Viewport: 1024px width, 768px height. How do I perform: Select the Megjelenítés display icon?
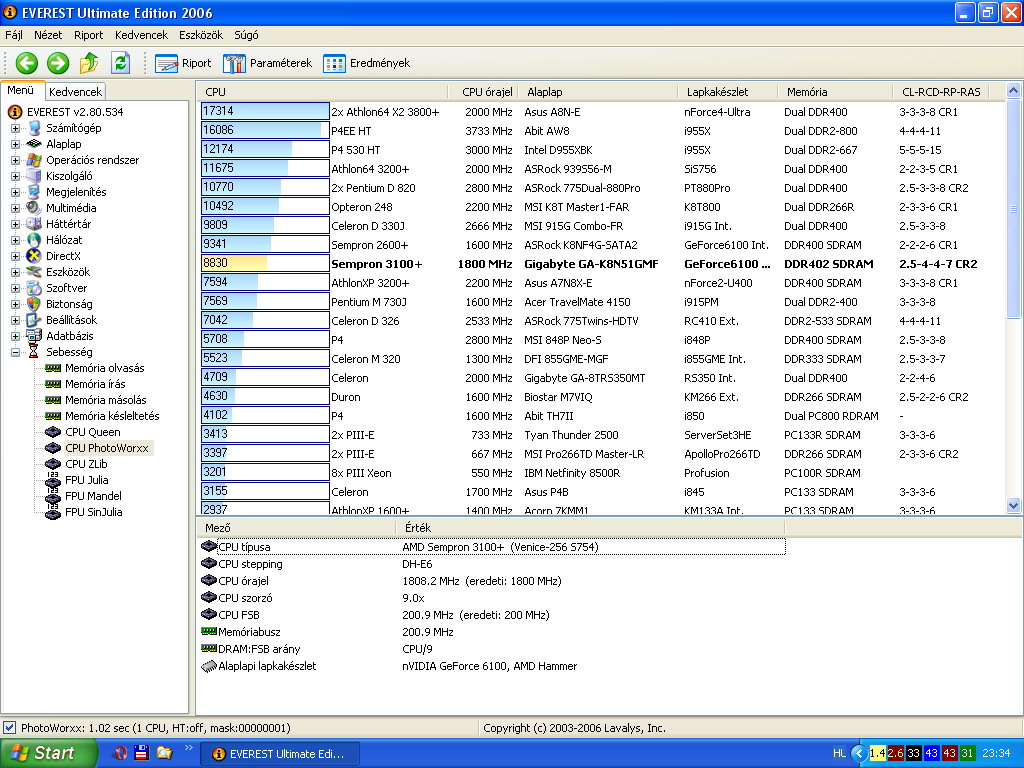point(34,192)
